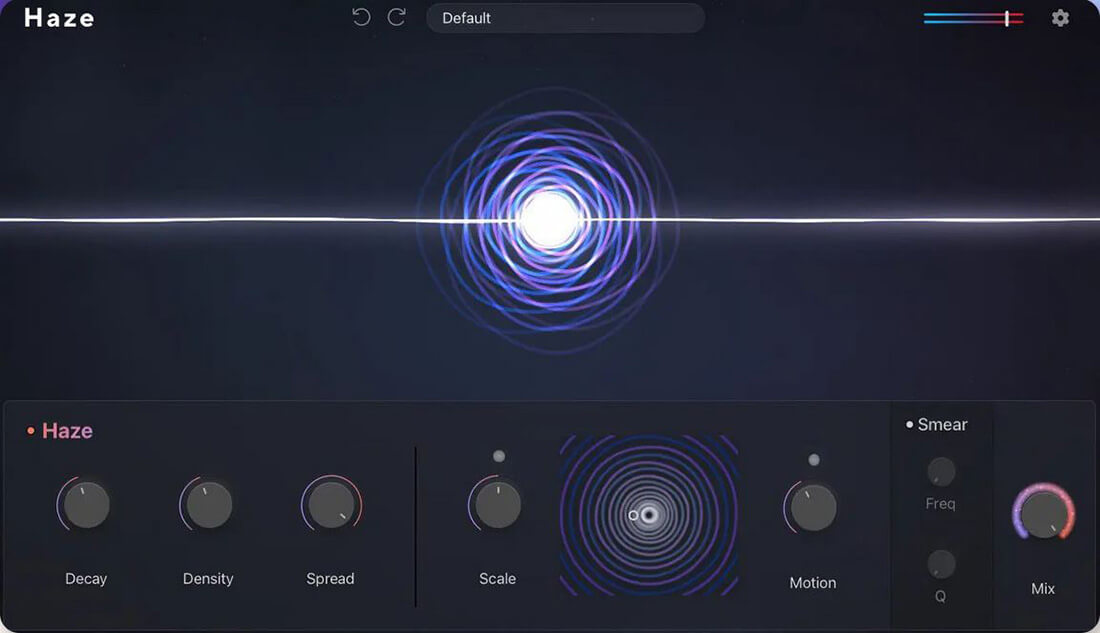Turn the Mix knob
The image size is (1100, 633).
[1043, 515]
